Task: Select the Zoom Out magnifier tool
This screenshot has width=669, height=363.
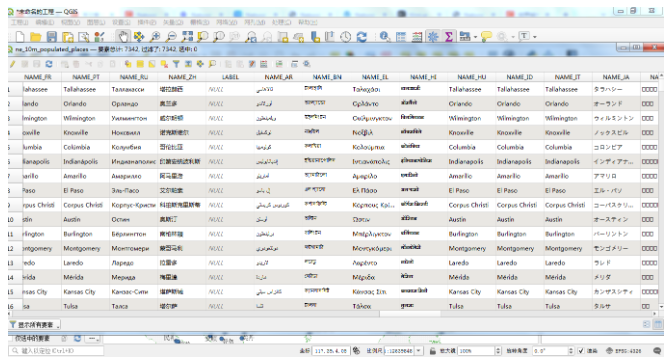Action: 171,37
